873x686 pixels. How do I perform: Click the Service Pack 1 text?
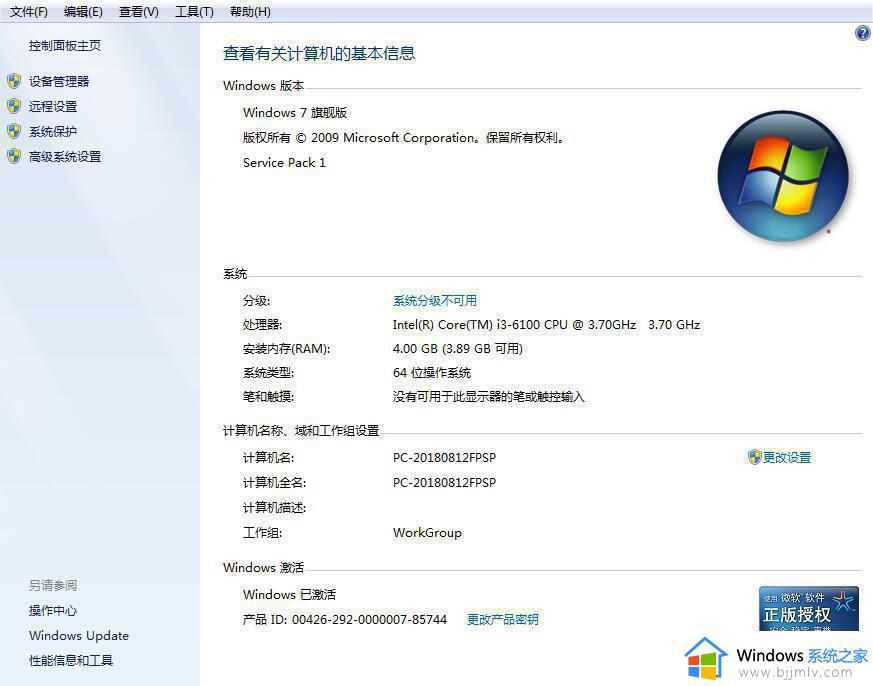pyautogui.click(x=284, y=163)
